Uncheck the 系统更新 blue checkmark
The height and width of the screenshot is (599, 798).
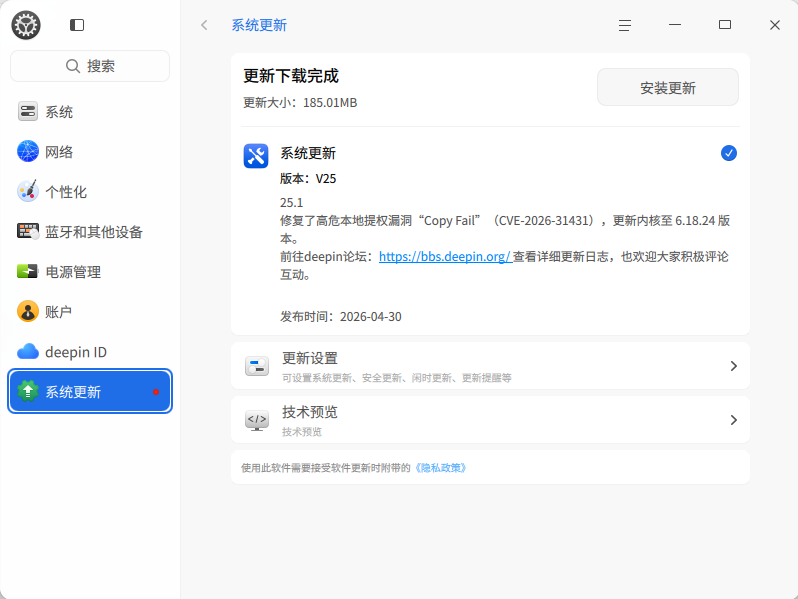729,153
